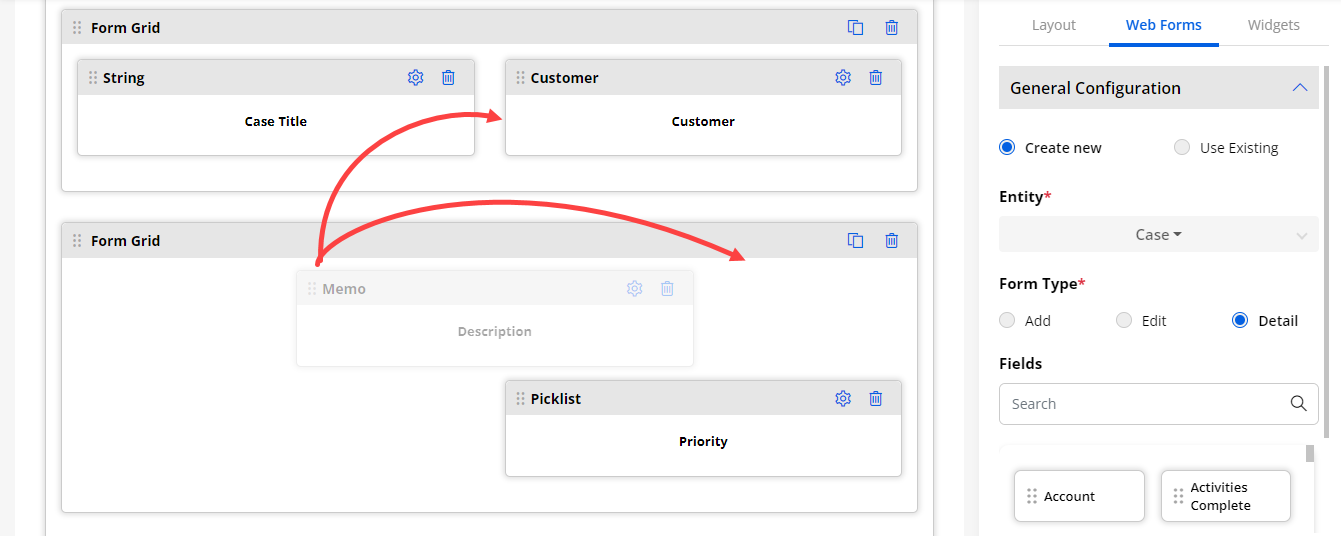Click the search magnifier icon in Fields
Viewport: 1341px width, 536px height.
pos(1298,404)
